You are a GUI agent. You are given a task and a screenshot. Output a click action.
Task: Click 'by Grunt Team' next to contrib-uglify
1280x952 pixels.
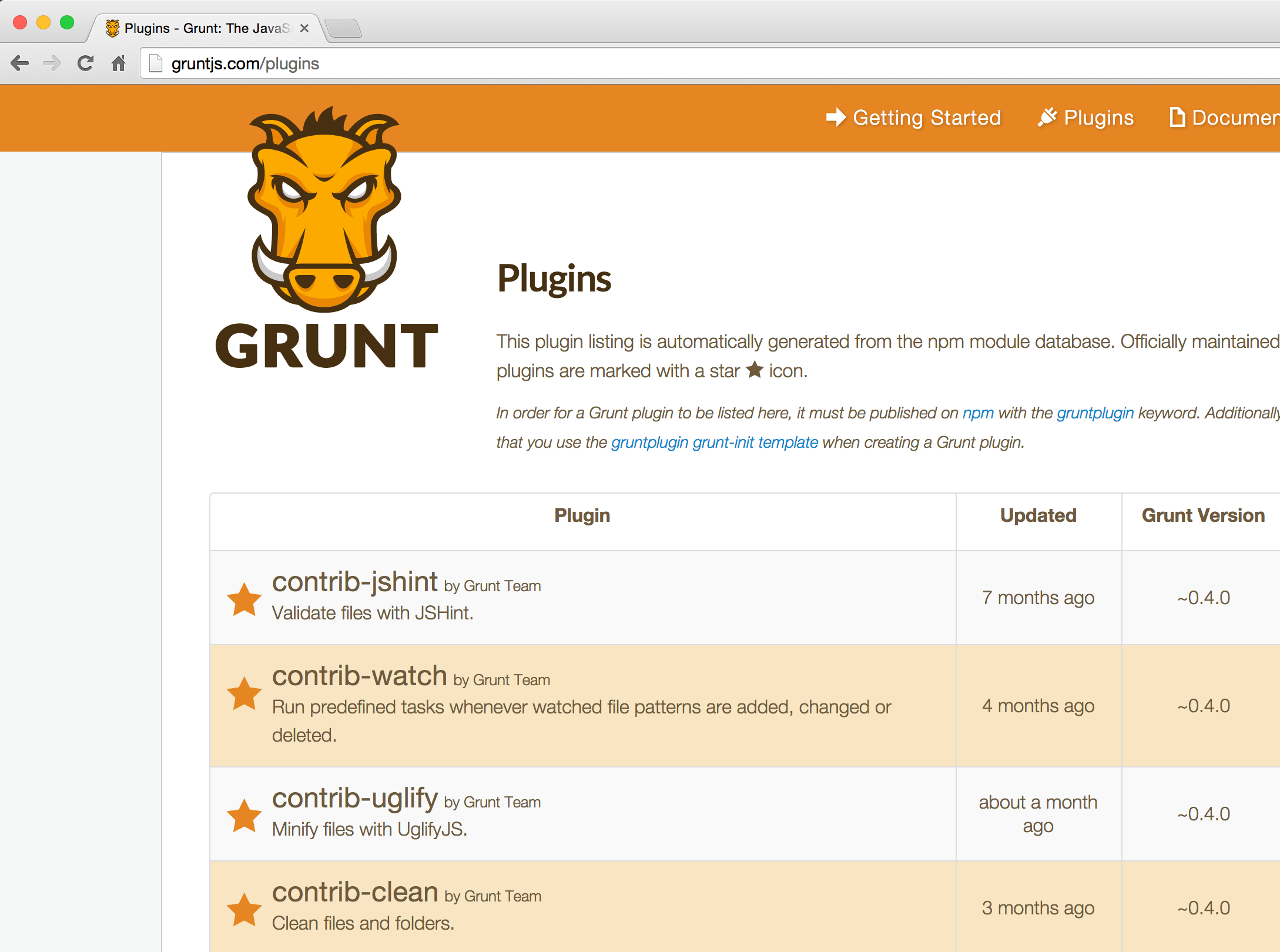[x=492, y=802]
